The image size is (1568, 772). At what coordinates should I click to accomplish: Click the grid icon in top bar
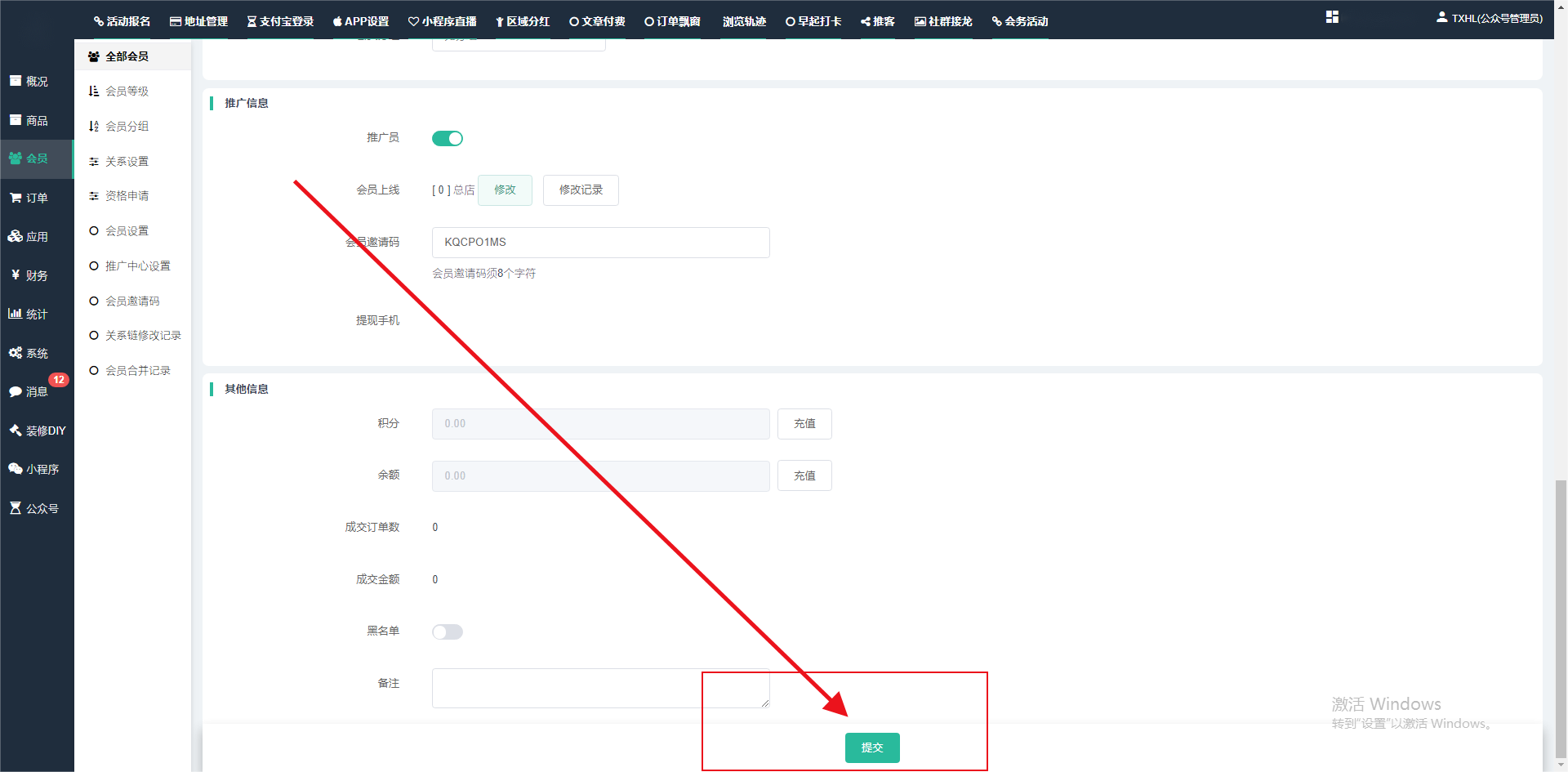1332,17
